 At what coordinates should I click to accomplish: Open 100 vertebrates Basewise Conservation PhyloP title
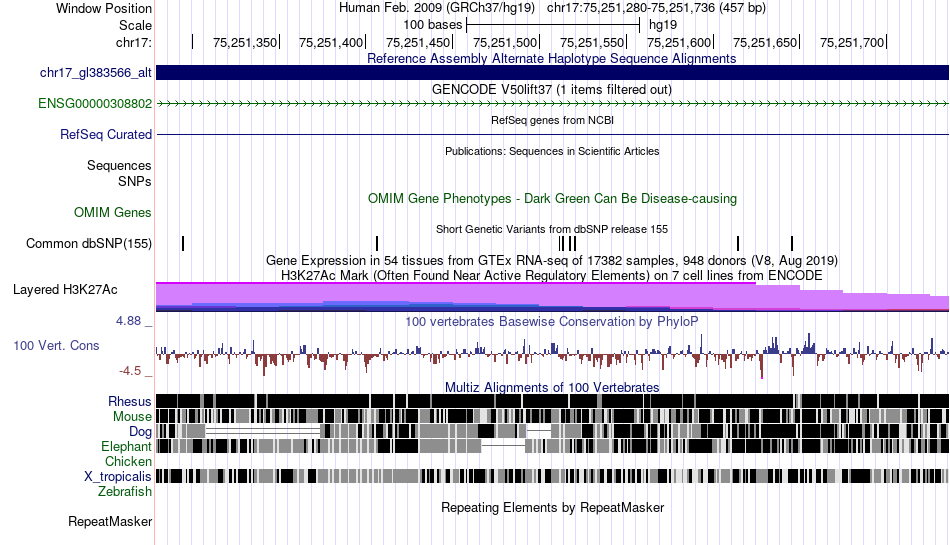click(x=552, y=322)
